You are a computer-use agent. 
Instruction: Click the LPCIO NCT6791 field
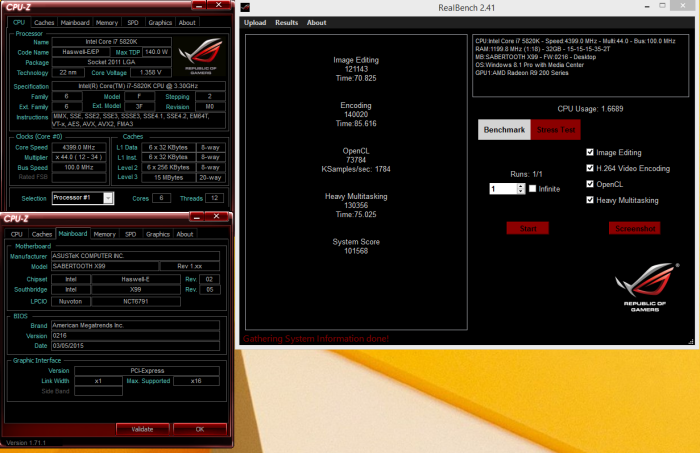click(x=136, y=302)
